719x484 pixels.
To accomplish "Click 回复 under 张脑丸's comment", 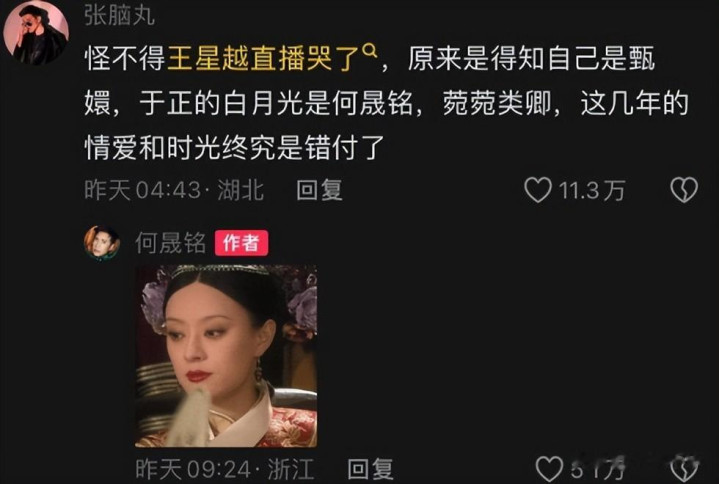I will click(319, 190).
